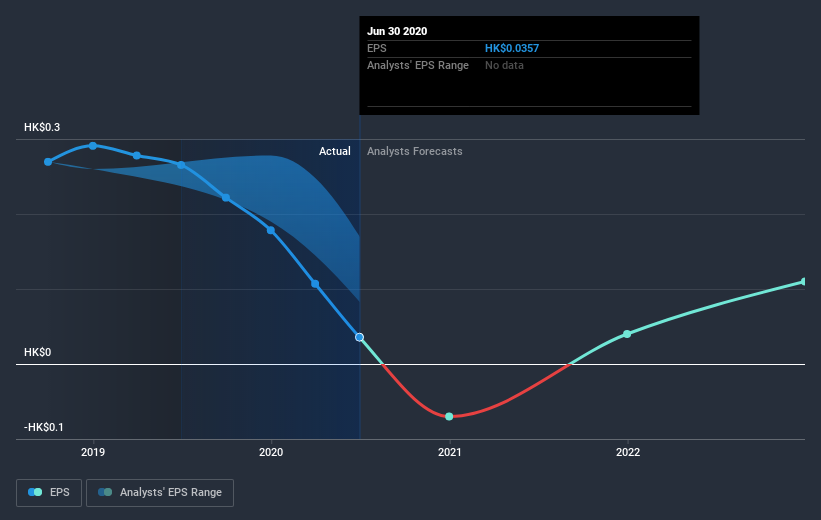This screenshot has height=520, width=821.
Task: Click the HK$0 y-axis label
Action: tap(37, 352)
